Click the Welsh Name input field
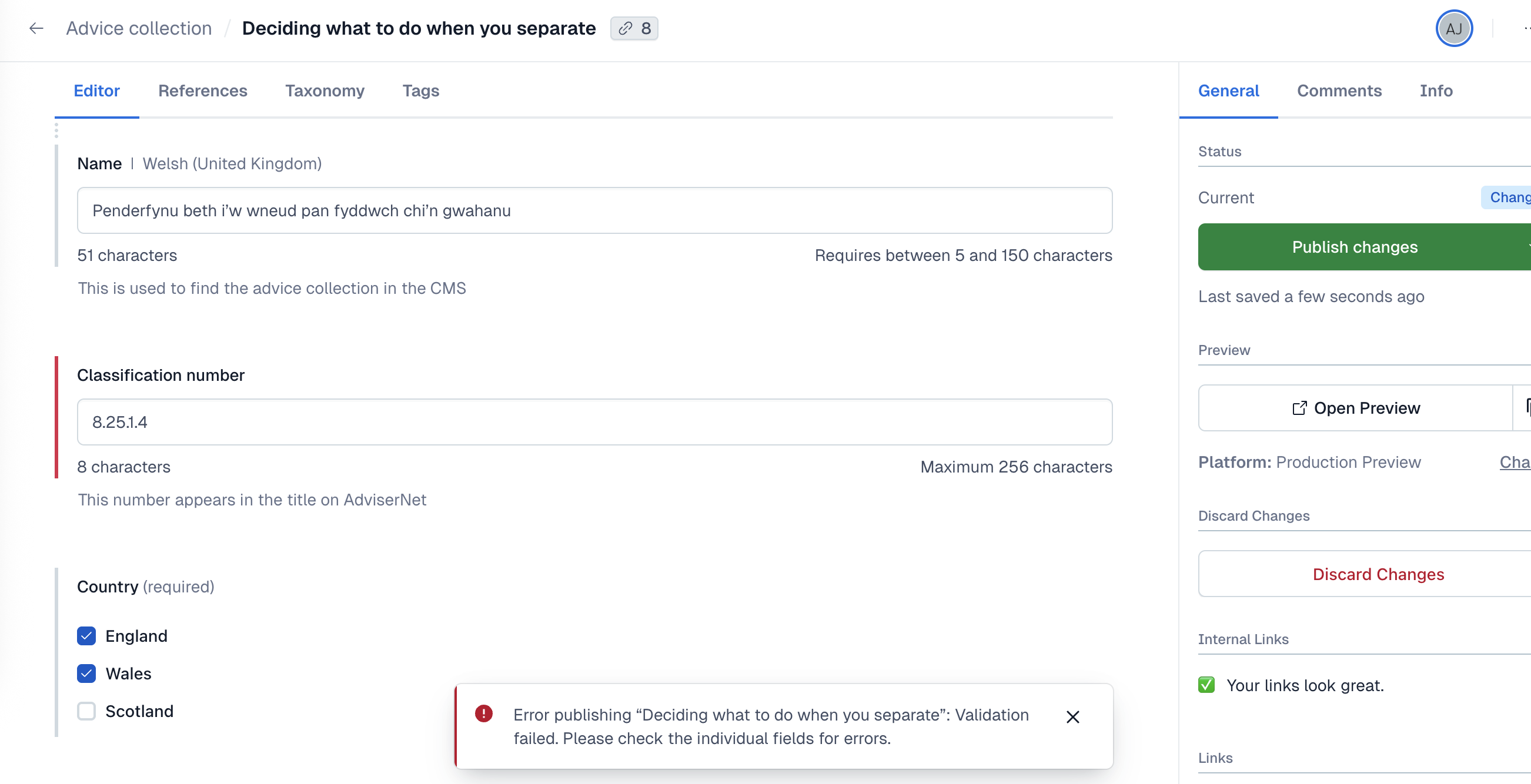Viewport: 1531px width, 784px height. (594, 210)
